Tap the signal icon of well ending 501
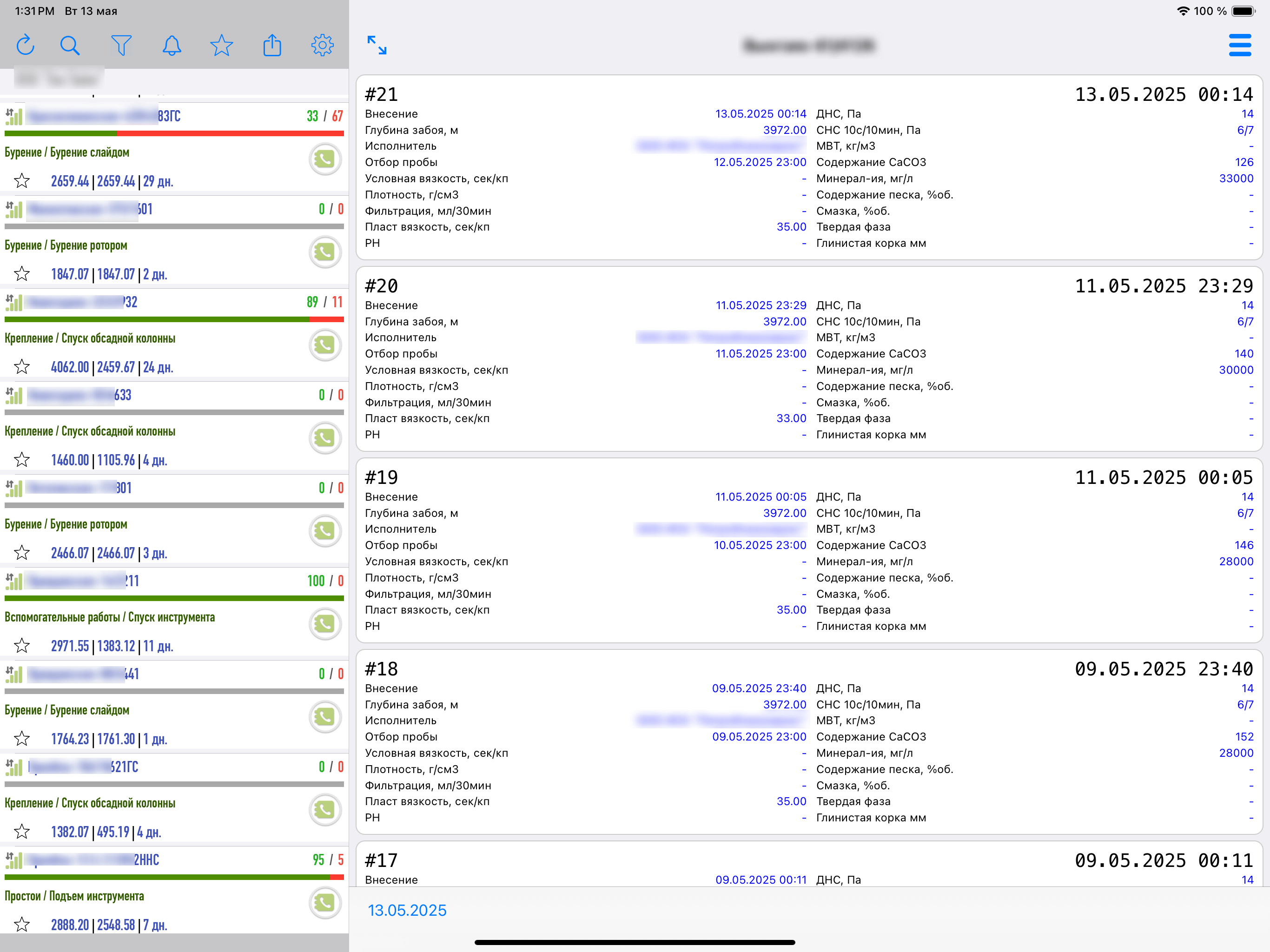Viewport: 1270px width, 952px height. 14,209
